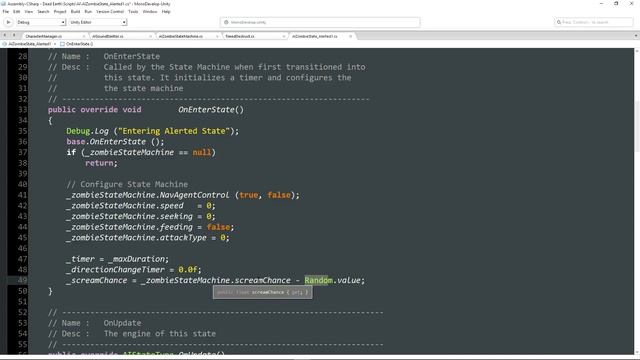The height and width of the screenshot is (360, 640).
Task: Click the class icon in breadcrumb bar
Action: (4, 44)
